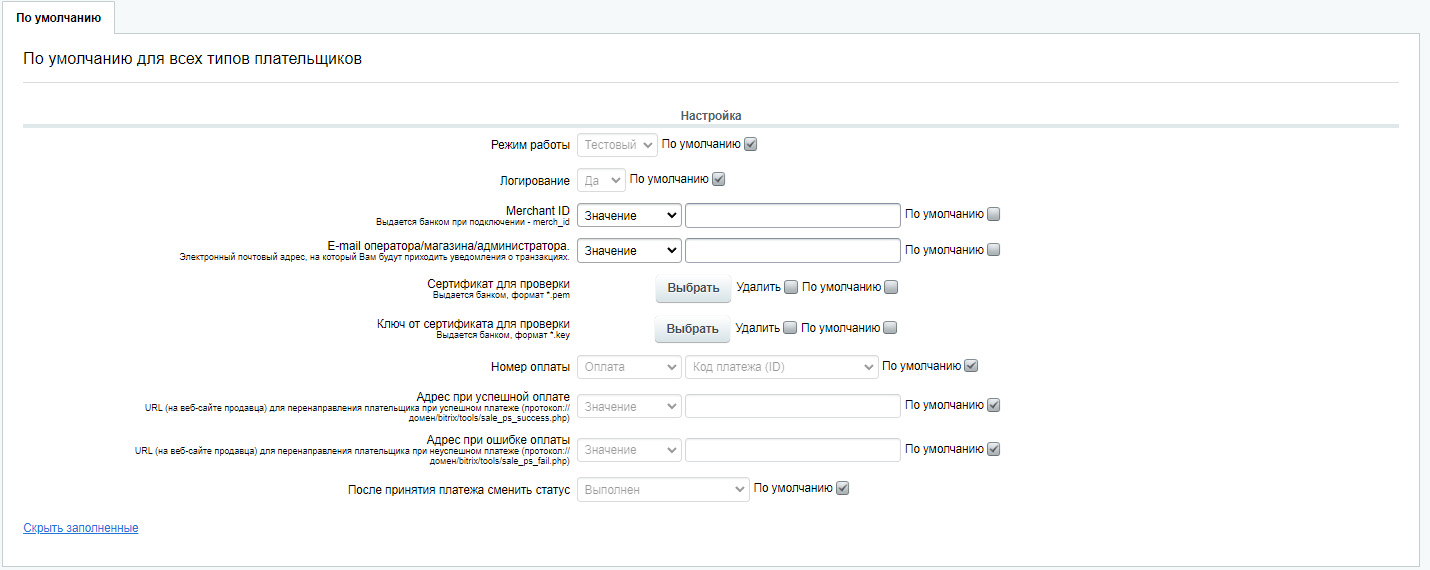
Task: Click the e-mail operator input field
Action: click(x=792, y=250)
